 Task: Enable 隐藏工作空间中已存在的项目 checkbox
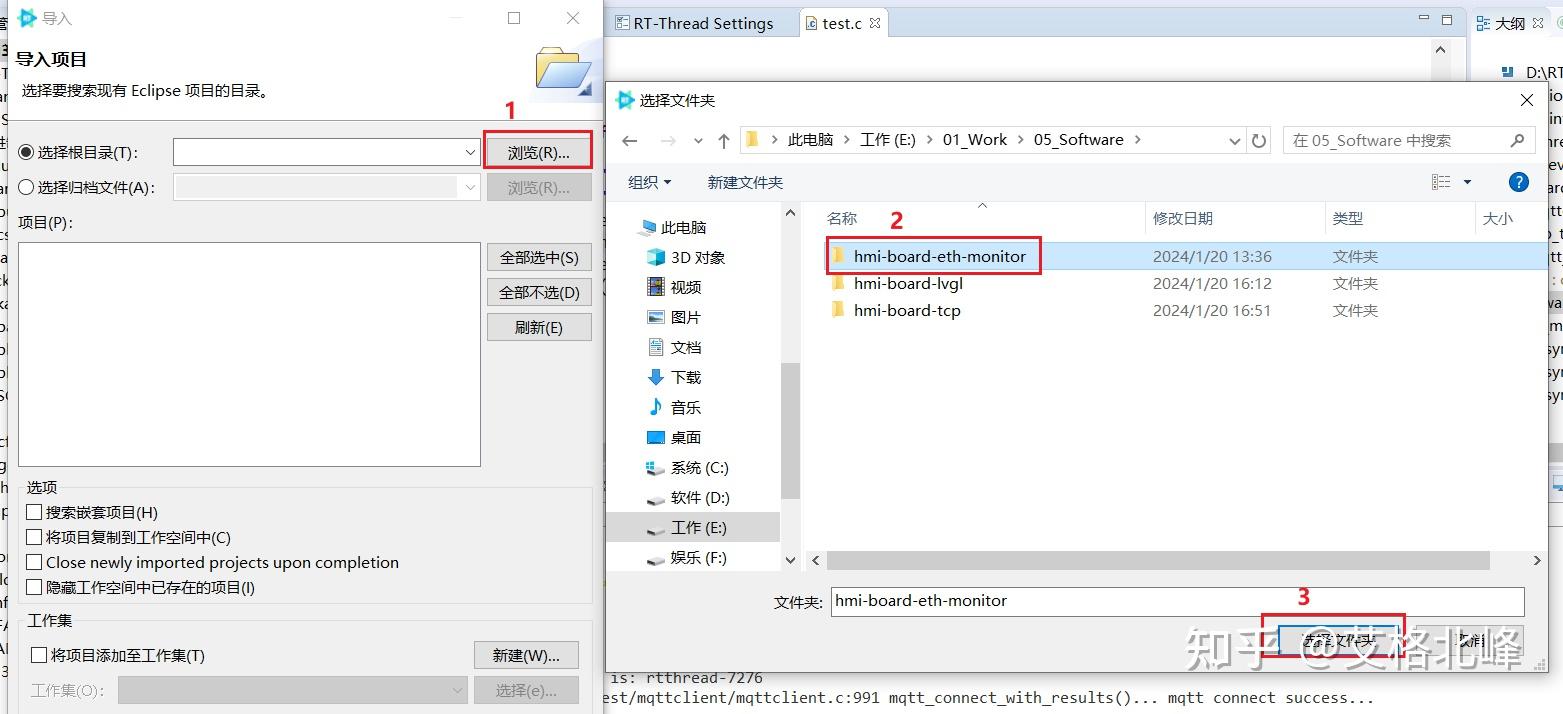(34, 587)
